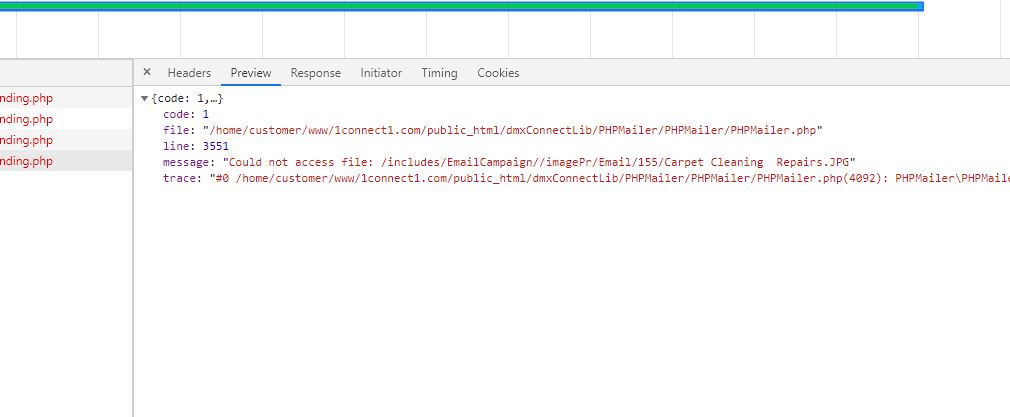
Task: Click the green timeline overview bar
Action: point(460,6)
